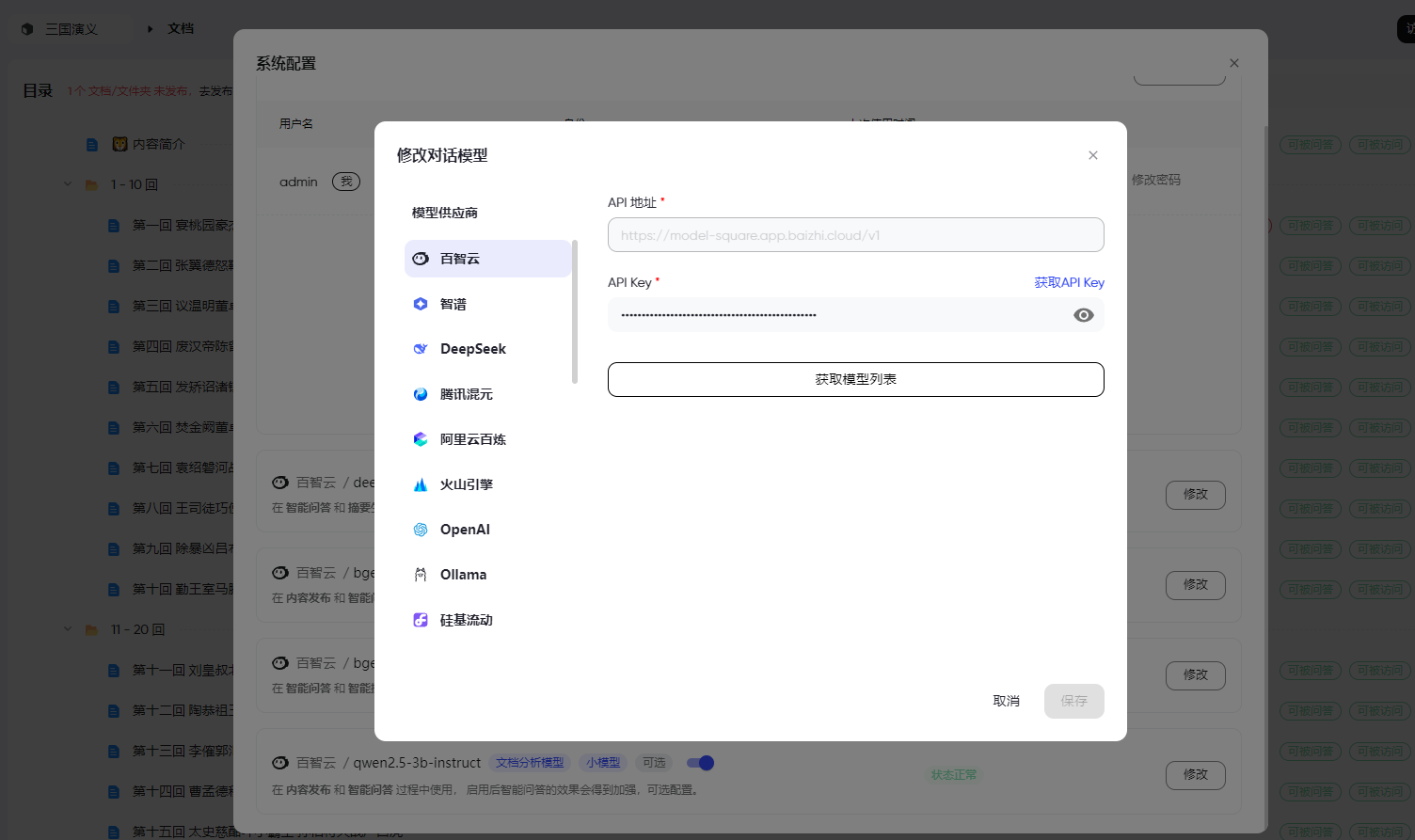Select DeepSeek in provider list

[x=487, y=349]
